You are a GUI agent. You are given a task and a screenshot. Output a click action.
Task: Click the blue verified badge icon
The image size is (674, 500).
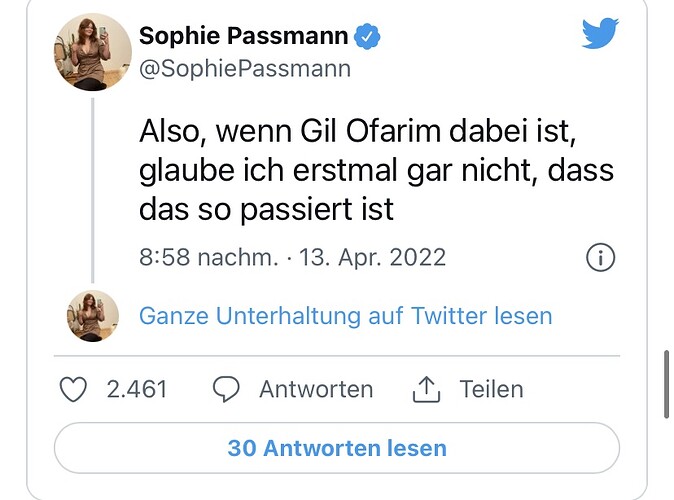(368, 38)
